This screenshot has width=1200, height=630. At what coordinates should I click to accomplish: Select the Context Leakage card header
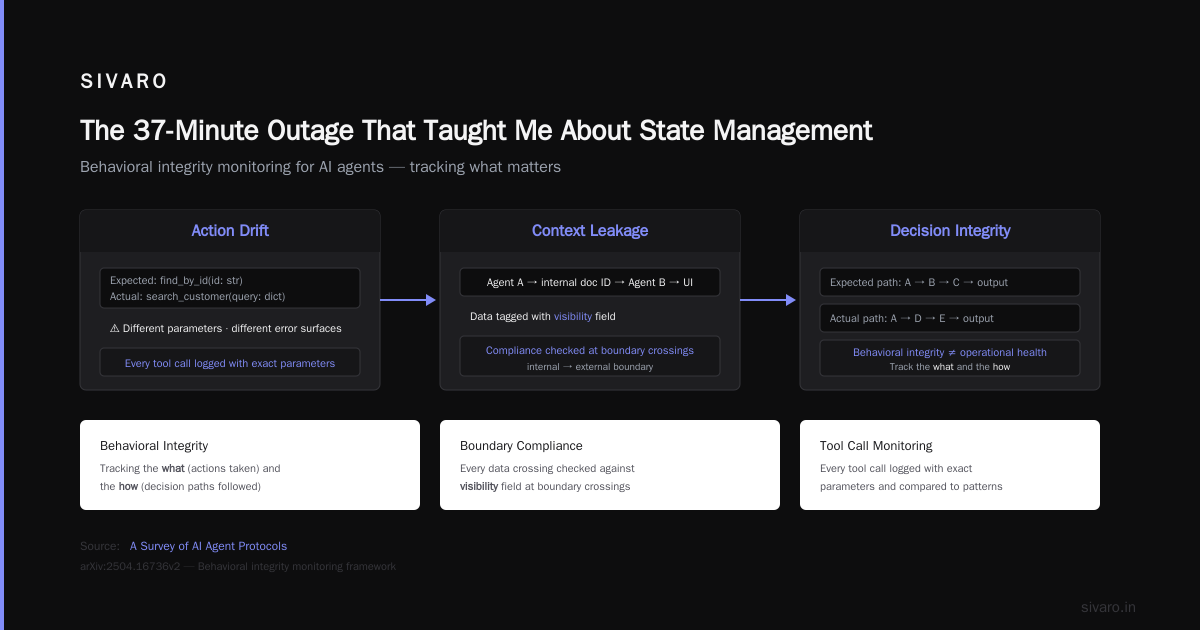(x=590, y=231)
